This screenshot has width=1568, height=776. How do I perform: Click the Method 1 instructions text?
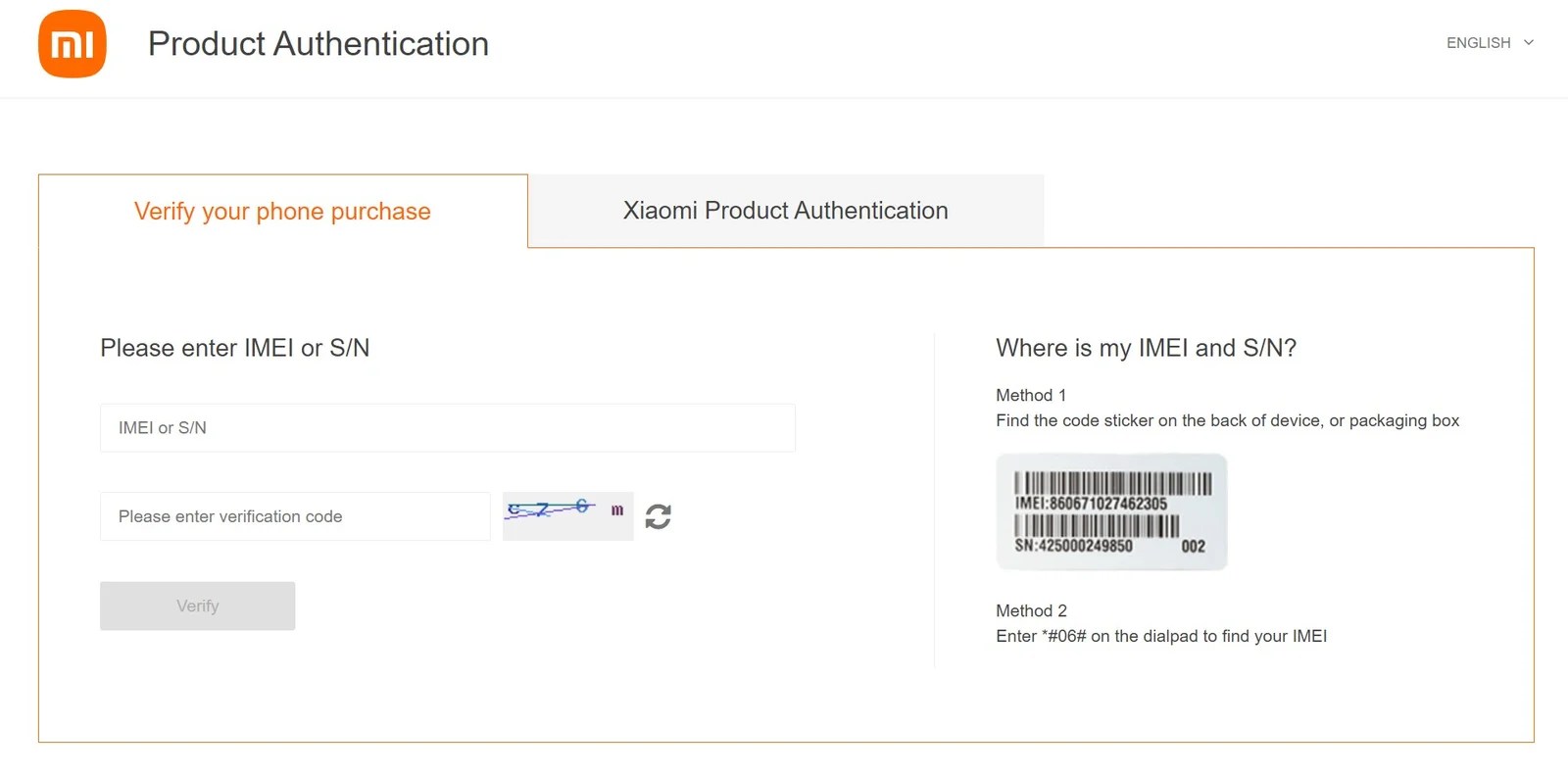pos(1227,420)
